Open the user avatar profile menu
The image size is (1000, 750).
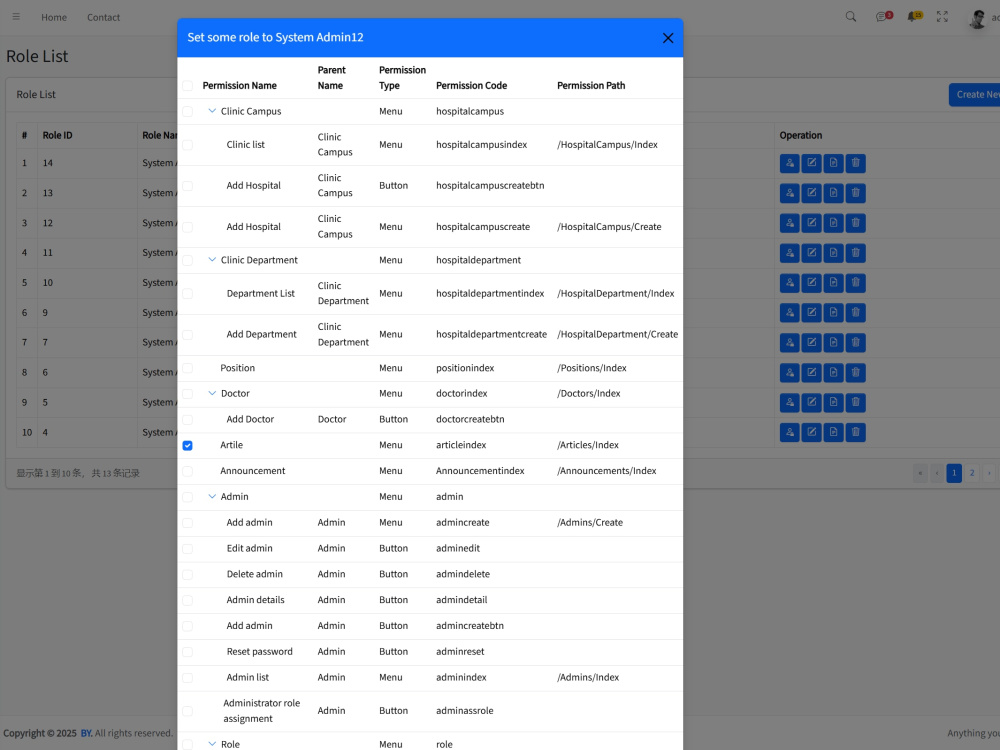point(978,18)
